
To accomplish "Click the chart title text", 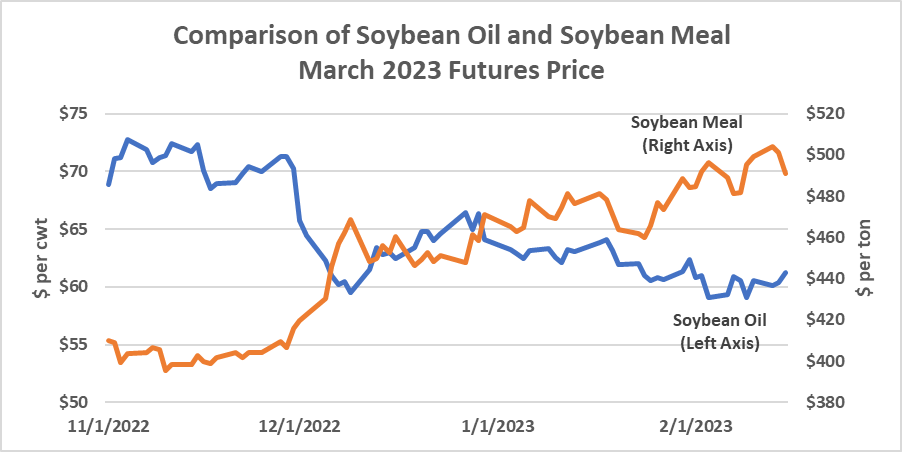I will coord(452,53).
